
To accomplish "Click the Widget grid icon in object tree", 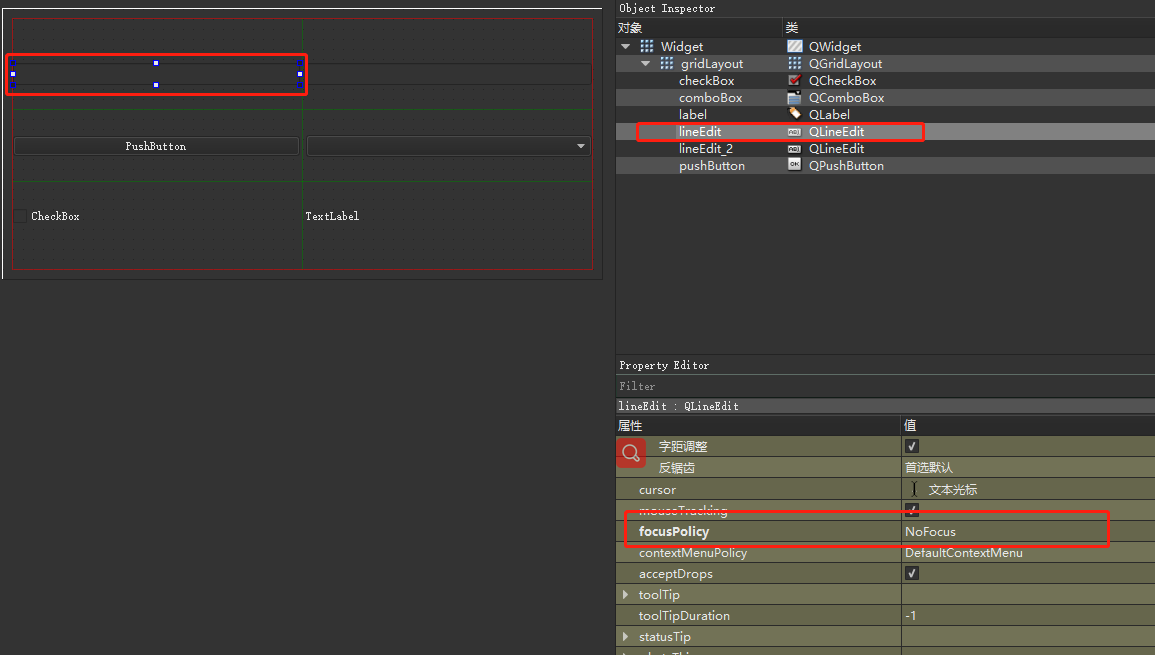I will coord(647,46).
